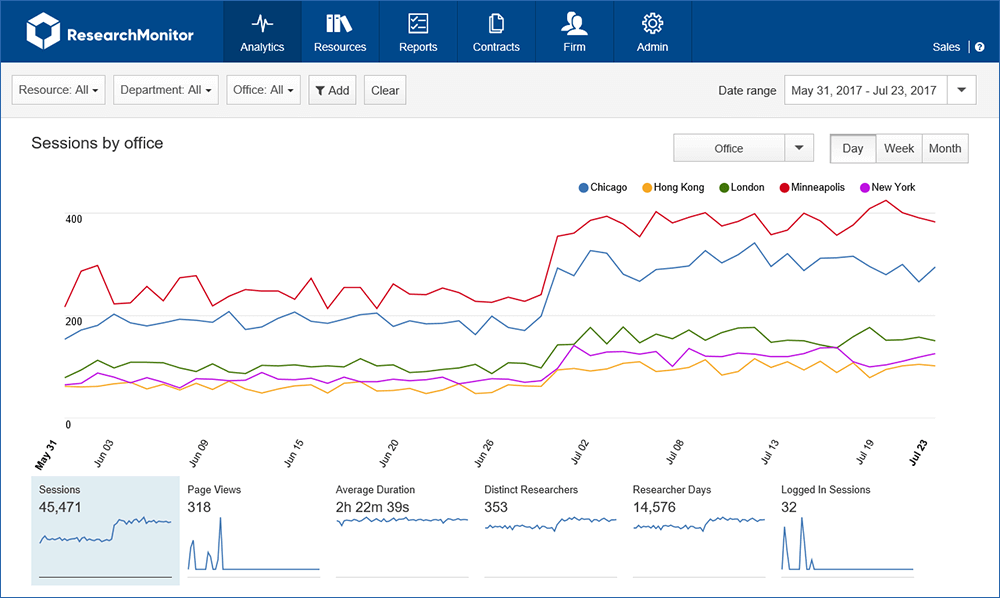Open the Admin gear icon
Viewport: 1000px width, 598px height.
coord(652,23)
